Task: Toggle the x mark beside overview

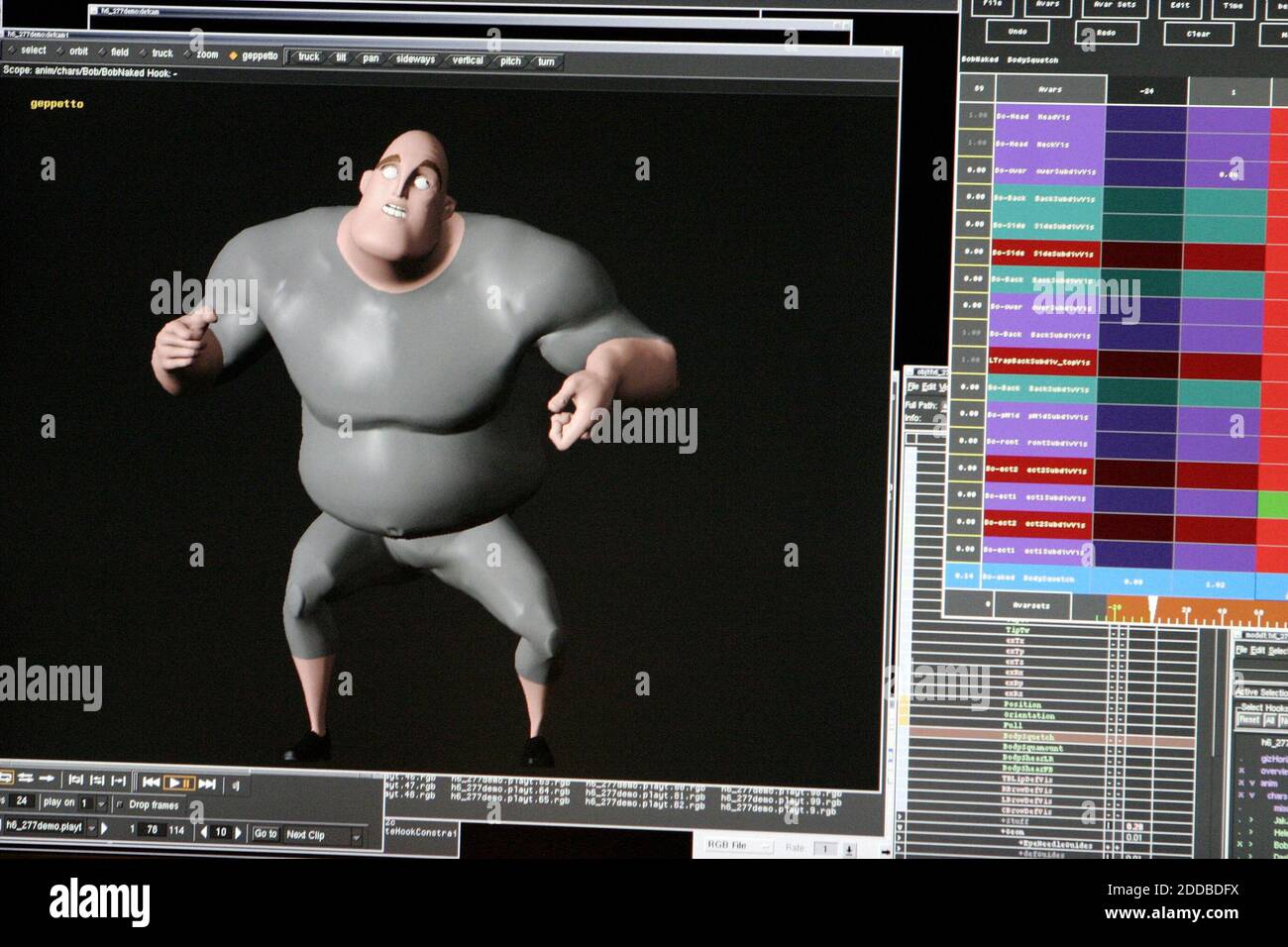Action: click(x=1241, y=771)
